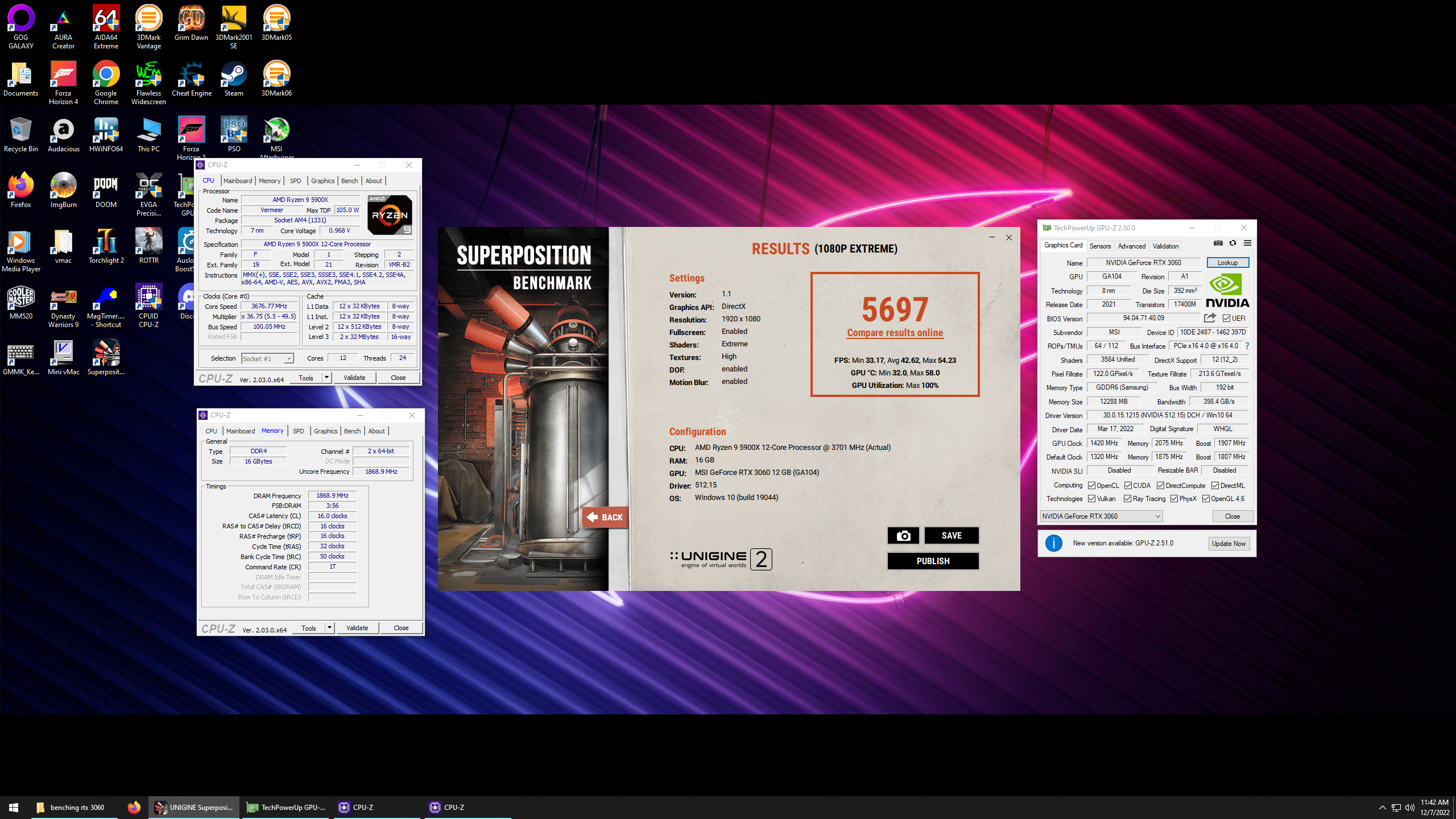Image resolution: width=1456 pixels, height=819 pixels.
Task: Toggle the CUDA checkbox in GPU-Z
Action: pos(1128,486)
